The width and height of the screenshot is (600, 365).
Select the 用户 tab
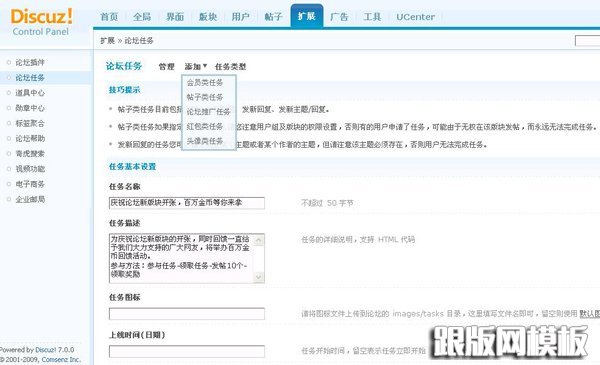tap(240, 17)
